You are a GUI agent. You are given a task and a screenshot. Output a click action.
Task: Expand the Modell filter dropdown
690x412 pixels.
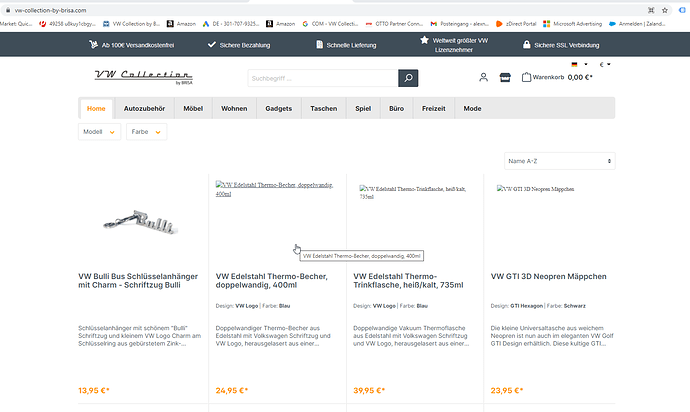99,132
